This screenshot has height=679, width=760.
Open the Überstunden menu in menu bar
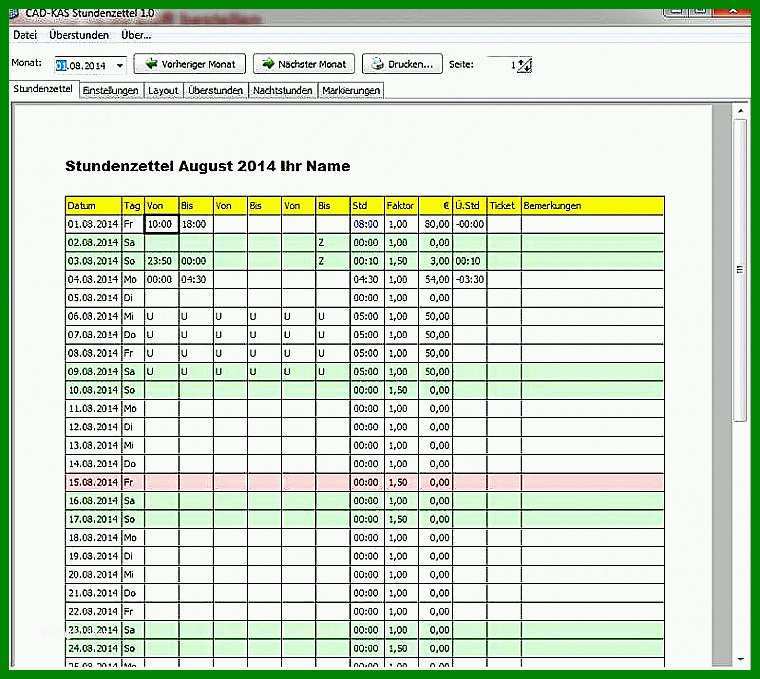(79, 35)
